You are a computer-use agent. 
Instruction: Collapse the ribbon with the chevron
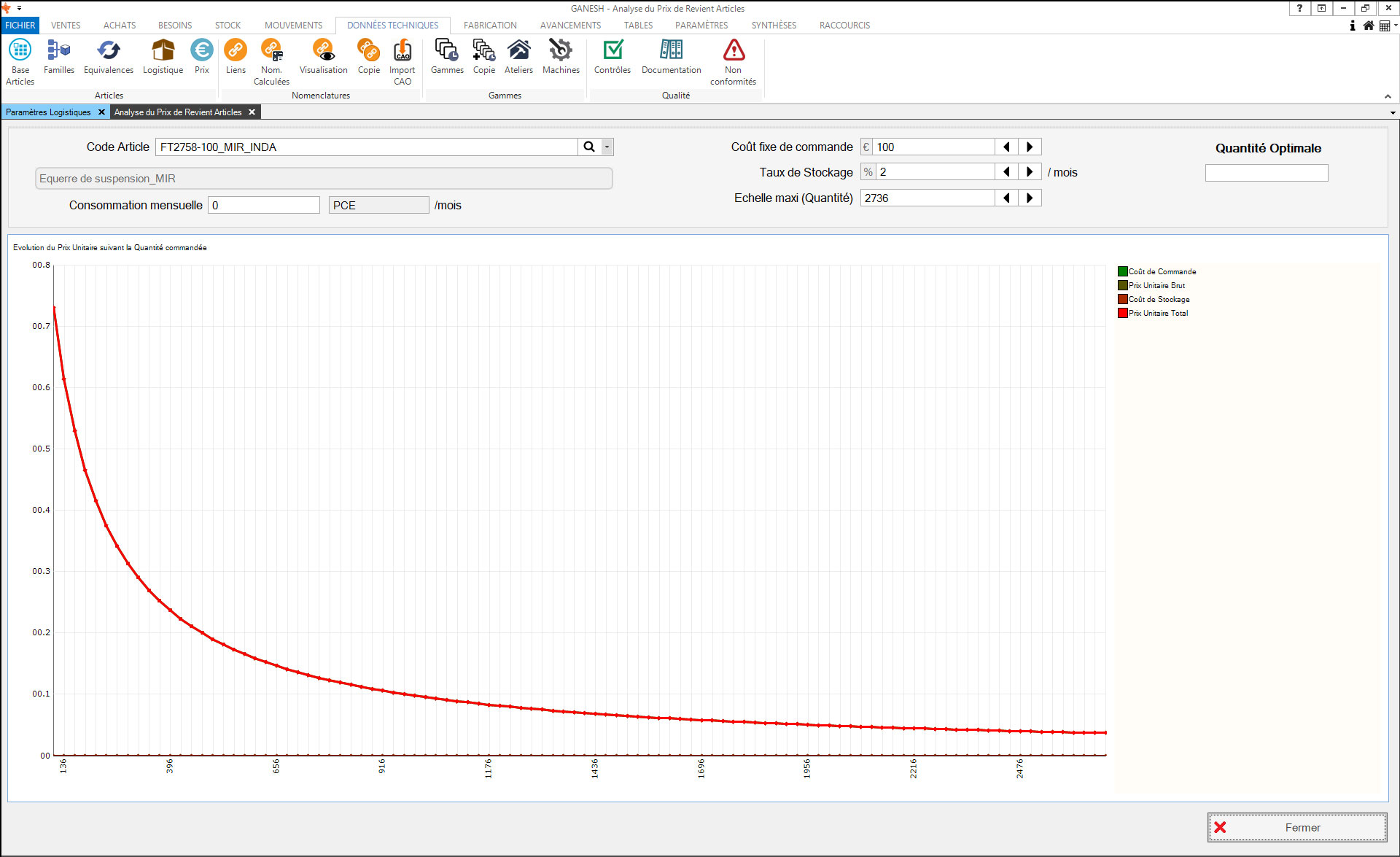(1388, 96)
